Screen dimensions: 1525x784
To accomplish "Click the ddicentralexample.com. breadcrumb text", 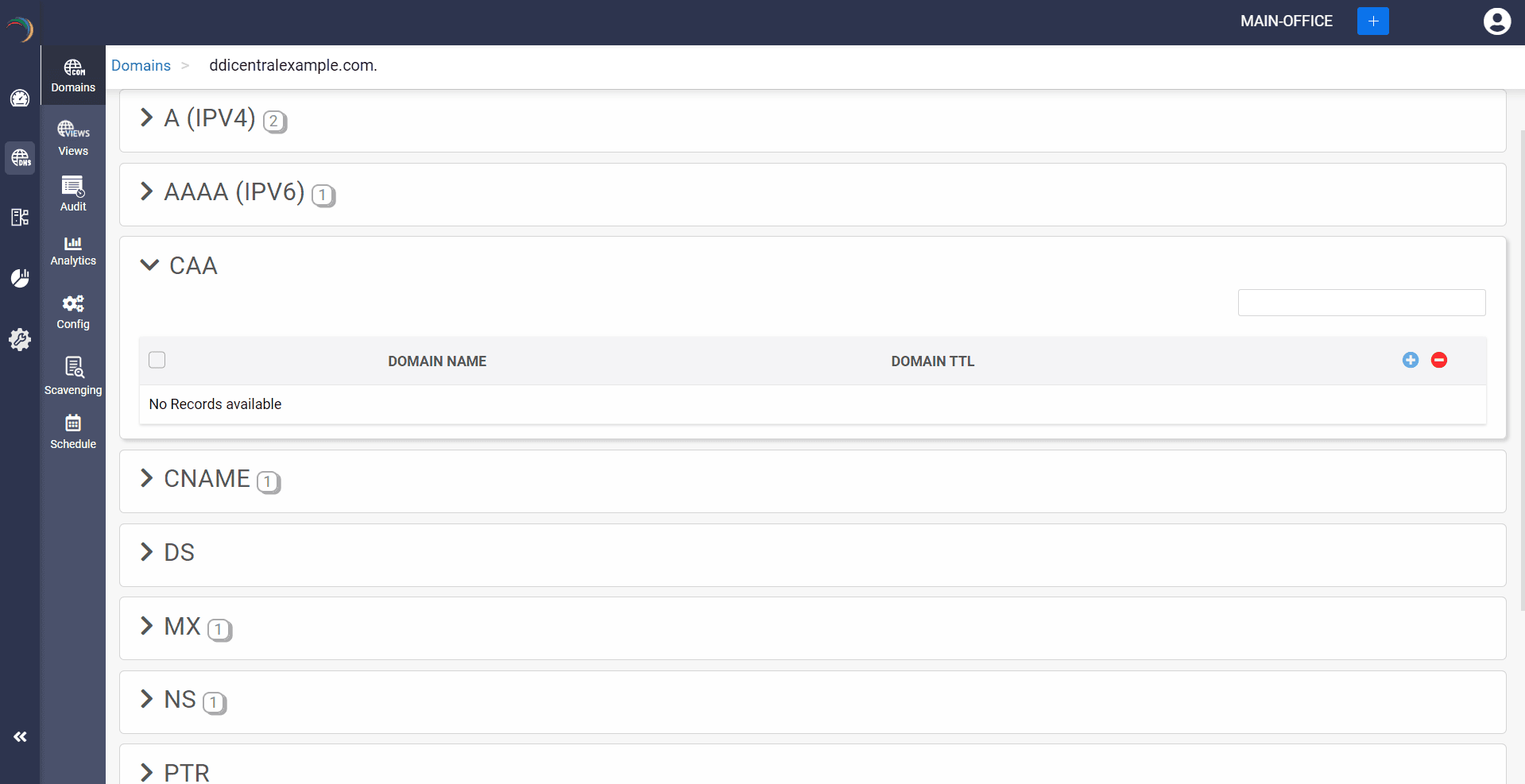I will coord(293,66).
